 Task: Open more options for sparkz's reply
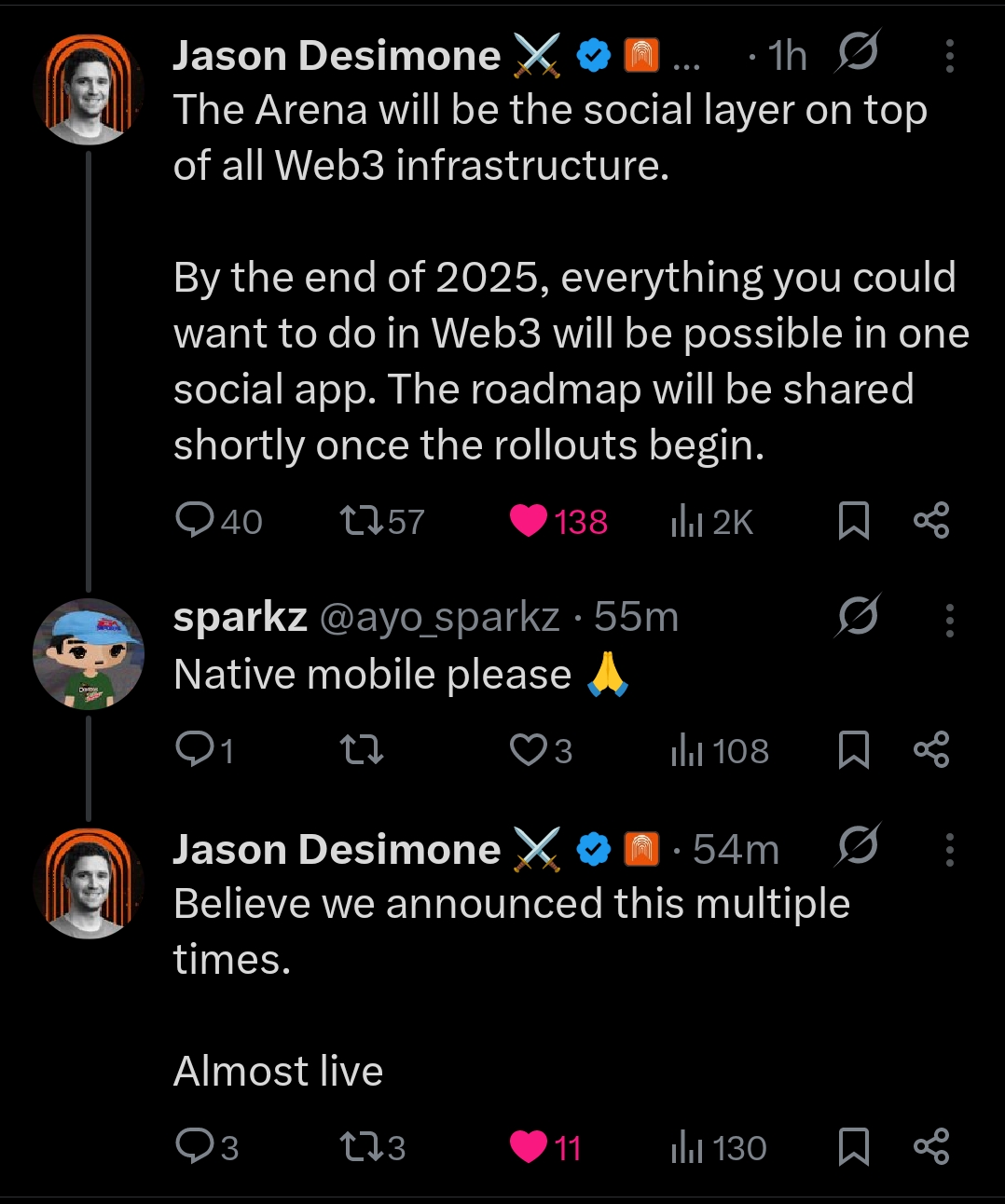point(949,620)
